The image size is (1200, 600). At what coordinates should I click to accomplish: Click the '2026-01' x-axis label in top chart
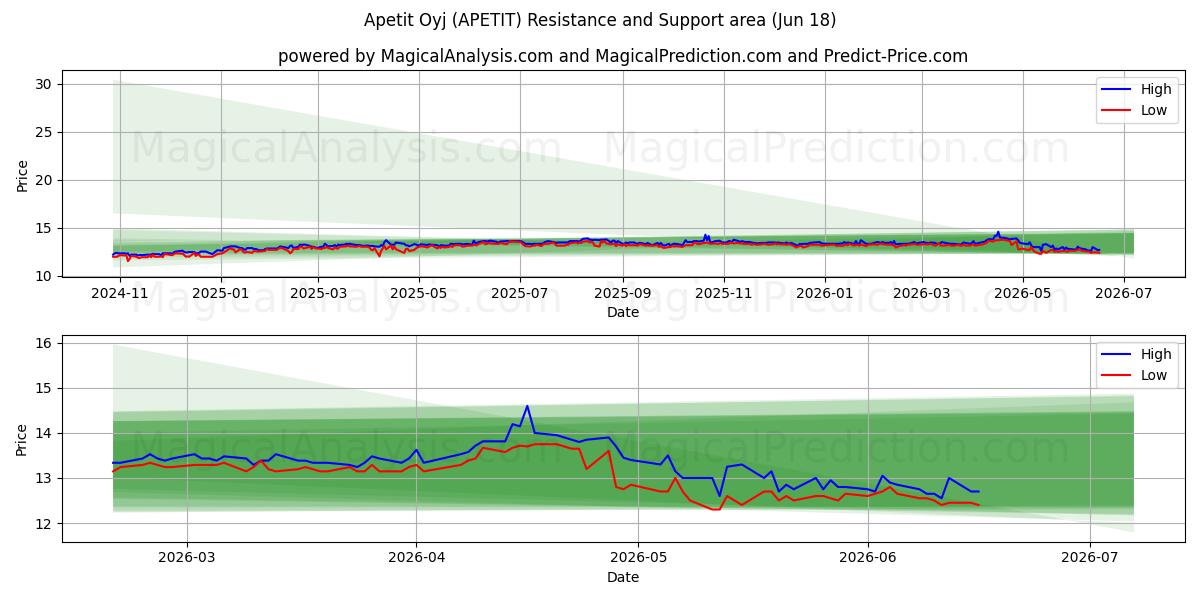[x=824, y=294]
